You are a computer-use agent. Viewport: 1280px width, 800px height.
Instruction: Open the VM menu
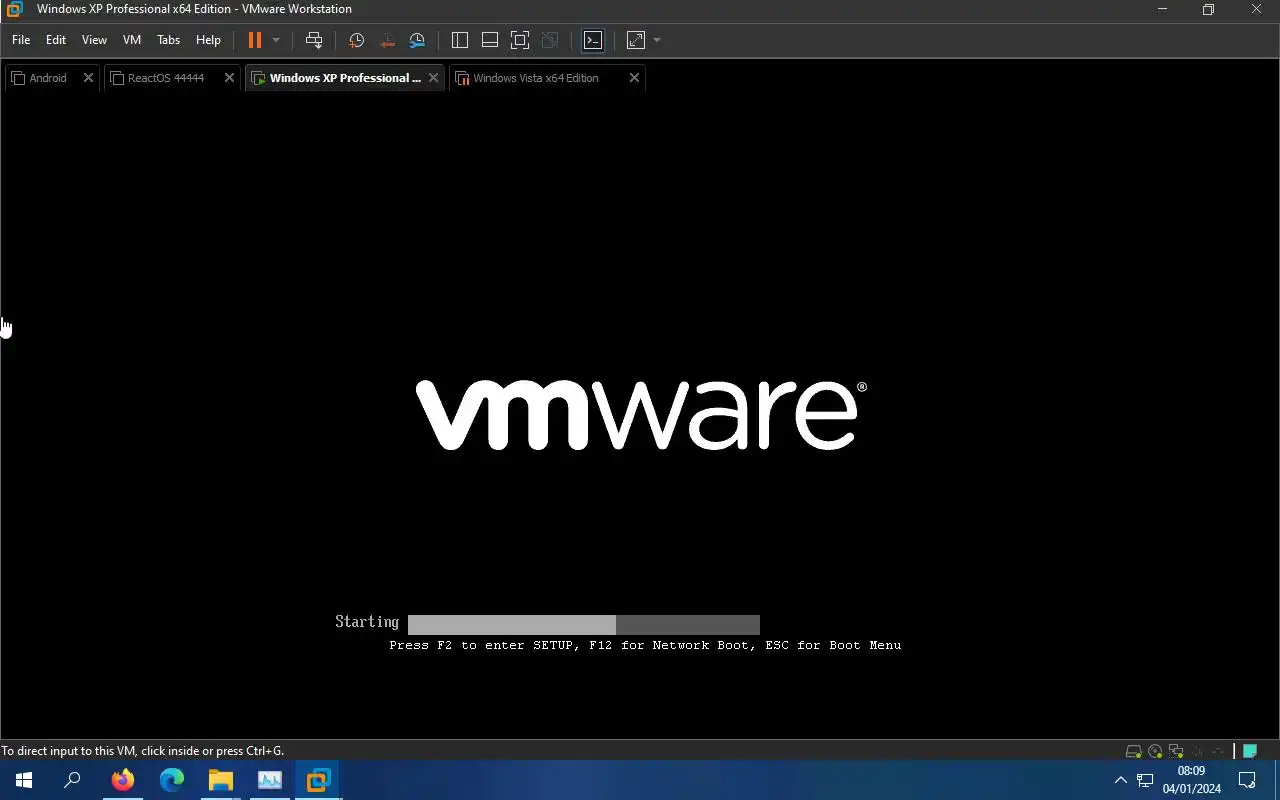132,40
